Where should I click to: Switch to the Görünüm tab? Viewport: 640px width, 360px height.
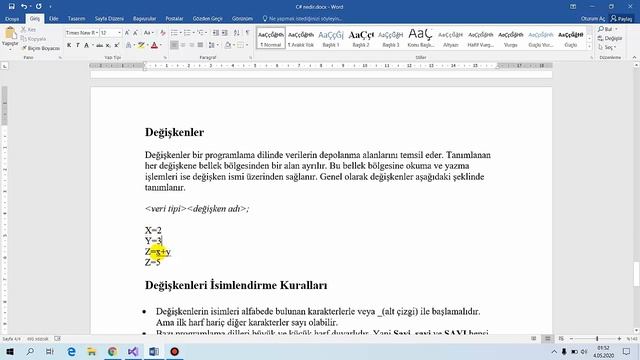[x=242, y=19]
